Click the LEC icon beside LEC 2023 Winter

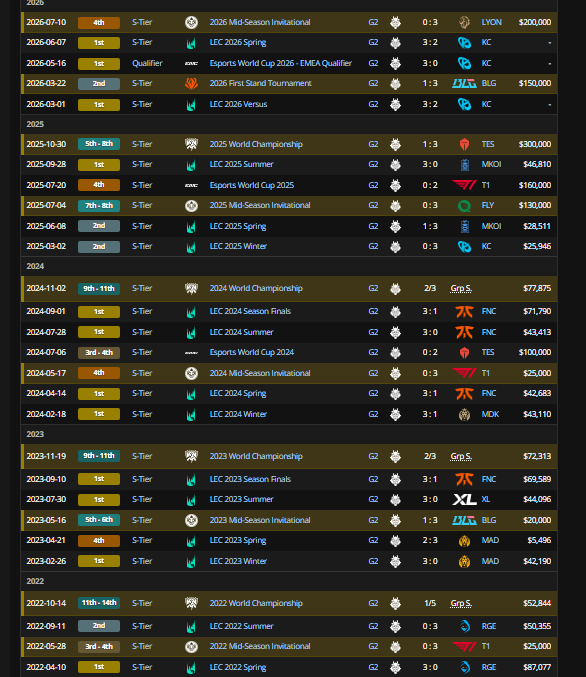click(191, 561)
